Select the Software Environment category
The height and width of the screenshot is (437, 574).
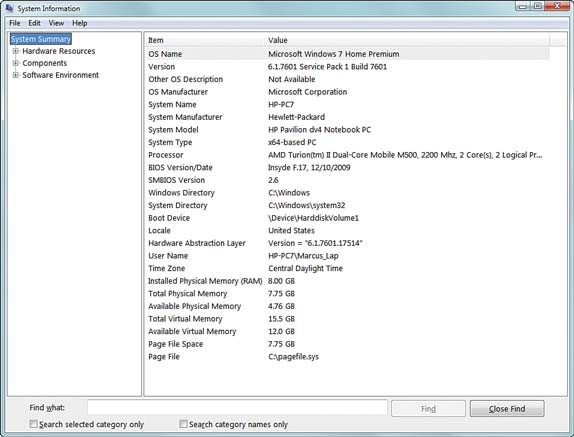pyautogui.click(x=60, y=75)
